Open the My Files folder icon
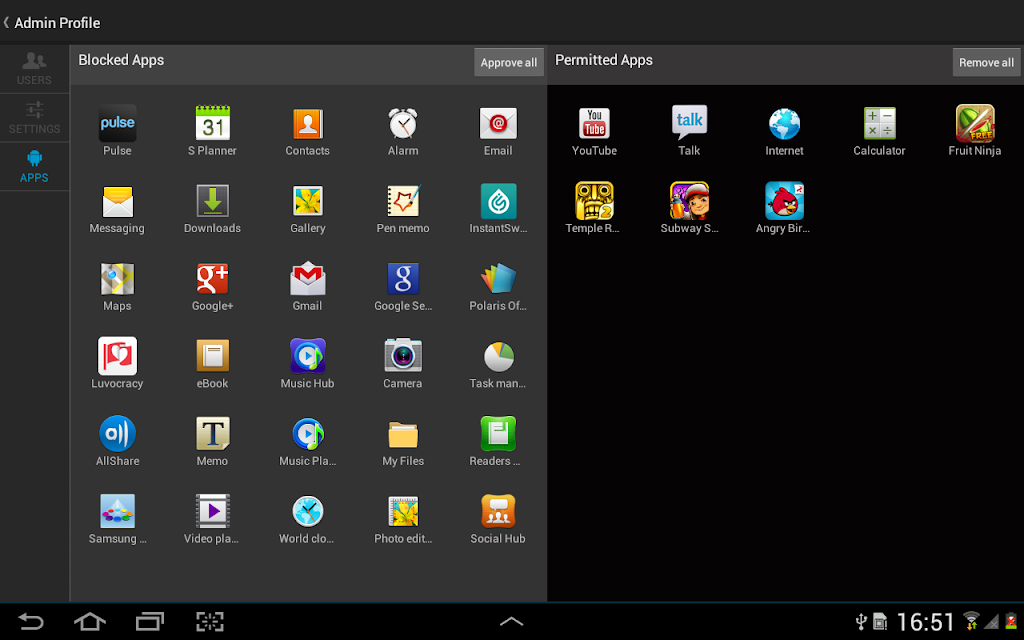 coord(403,434)
